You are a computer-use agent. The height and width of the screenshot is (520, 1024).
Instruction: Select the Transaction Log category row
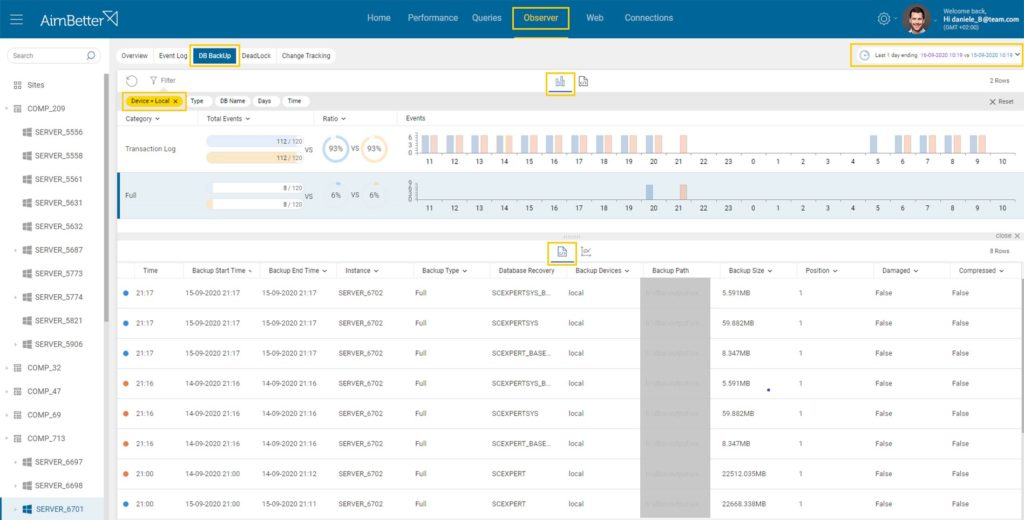(x=569, y=149)
